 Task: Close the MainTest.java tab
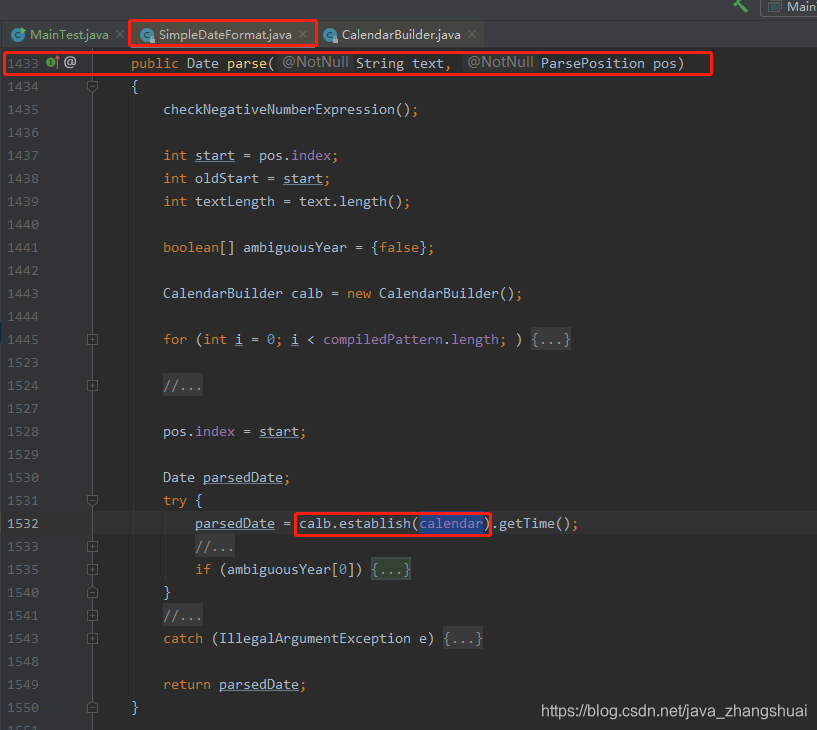(120, 34)
